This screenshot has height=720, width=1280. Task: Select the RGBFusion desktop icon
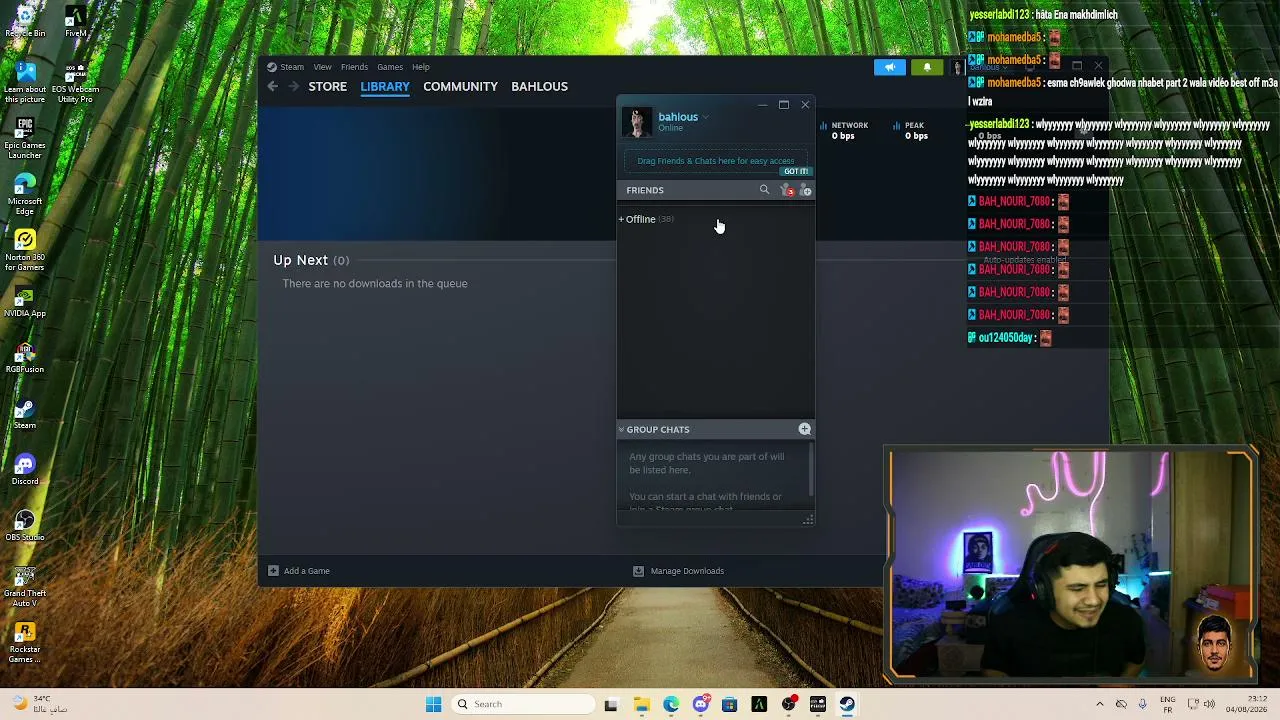(x=25, y=357)
